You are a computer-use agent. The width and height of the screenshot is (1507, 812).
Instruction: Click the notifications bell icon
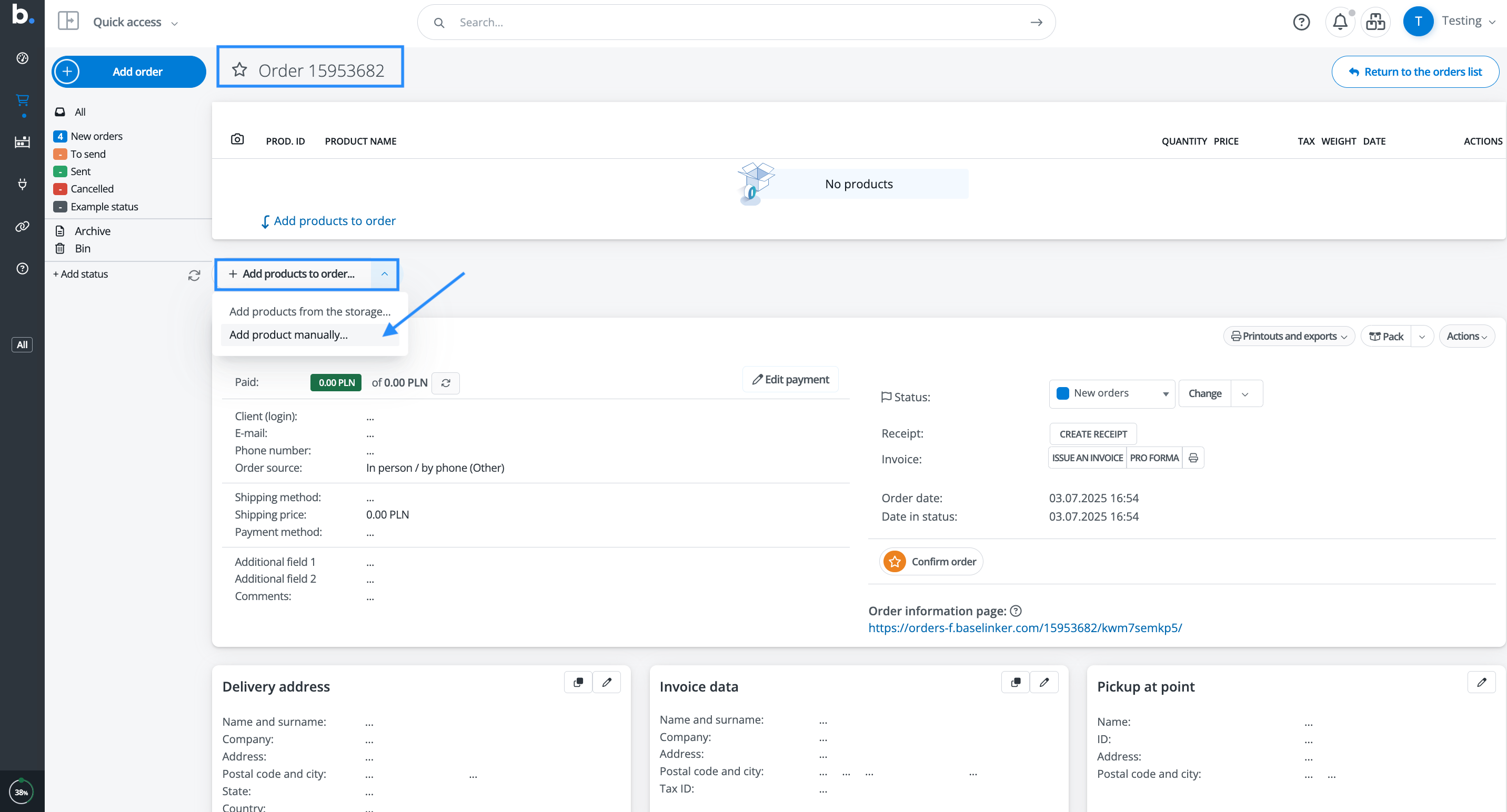1340,22
